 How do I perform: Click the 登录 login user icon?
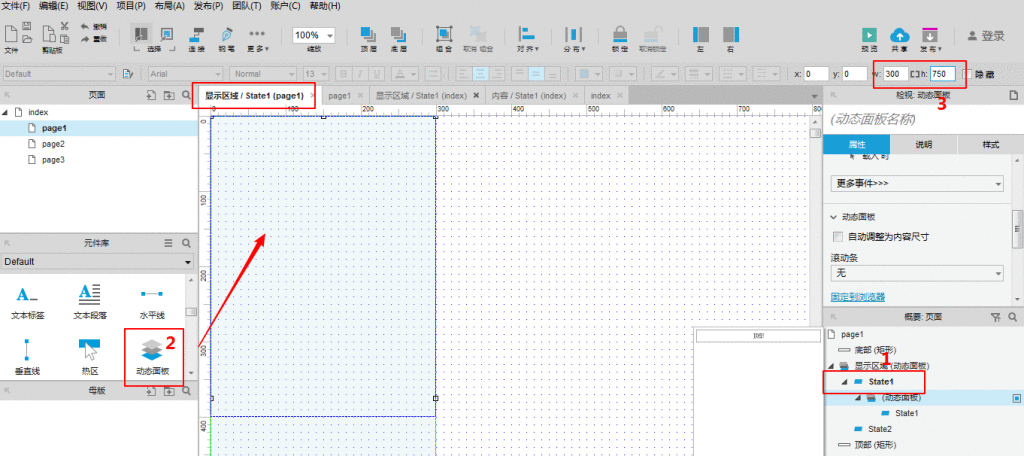(x=972, y=36)
